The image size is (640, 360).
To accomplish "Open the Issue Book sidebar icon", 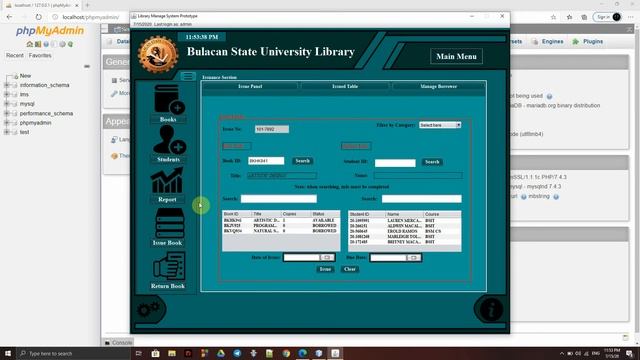I will tap(169, 224).
